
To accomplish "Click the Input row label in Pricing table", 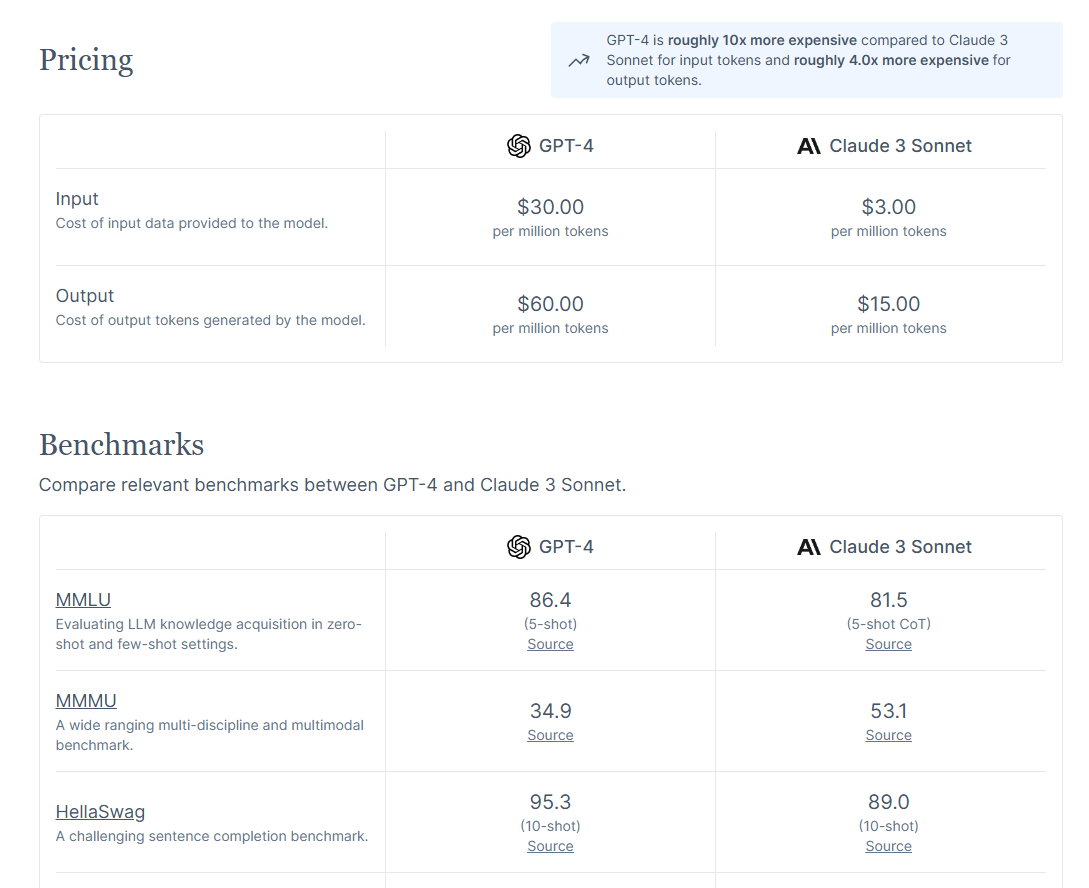I will [77, 199].
